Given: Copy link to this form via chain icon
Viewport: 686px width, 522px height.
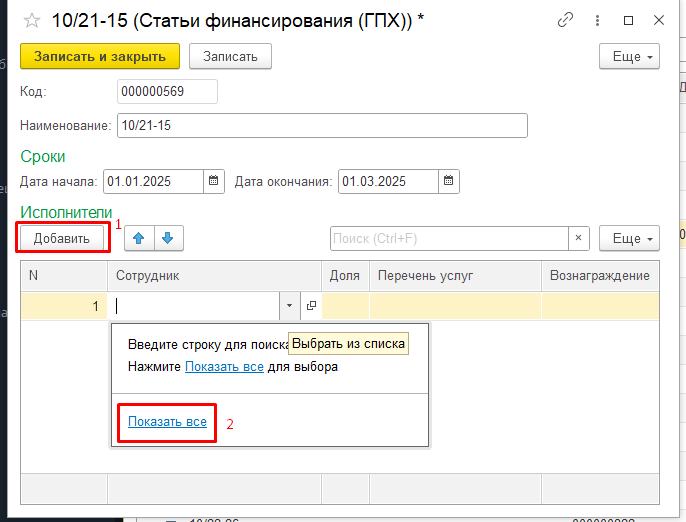Looking at the screenshot, I should 565,20.
